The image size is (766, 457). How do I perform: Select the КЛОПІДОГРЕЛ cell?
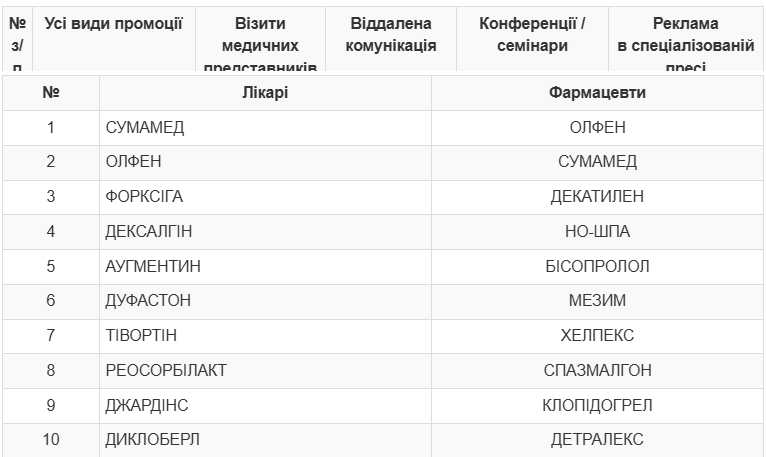597,406
